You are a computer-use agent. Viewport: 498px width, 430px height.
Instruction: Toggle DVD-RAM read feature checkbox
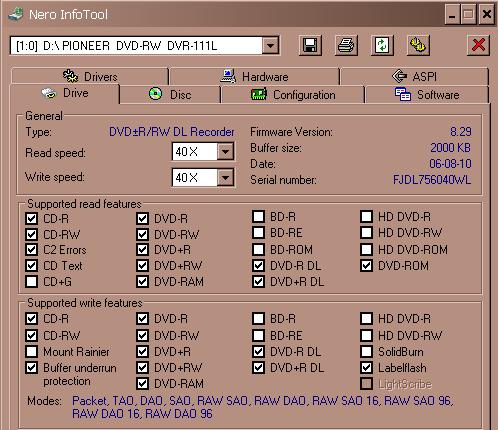click(x=142, y=282)
